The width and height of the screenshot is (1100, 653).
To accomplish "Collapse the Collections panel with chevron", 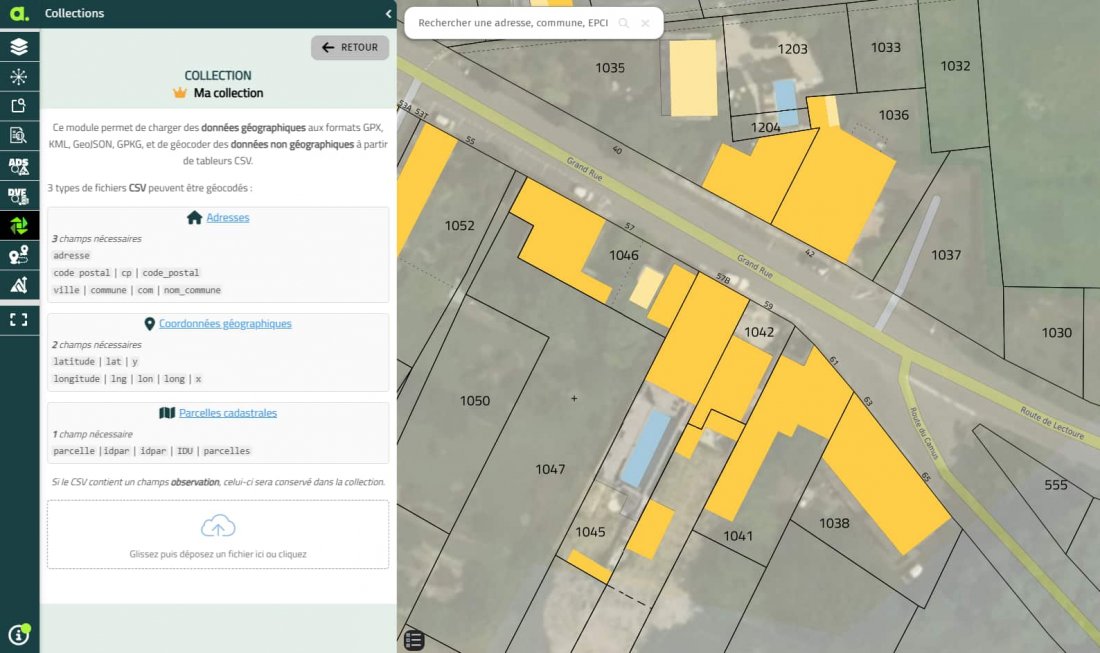I will click(388, 14).
